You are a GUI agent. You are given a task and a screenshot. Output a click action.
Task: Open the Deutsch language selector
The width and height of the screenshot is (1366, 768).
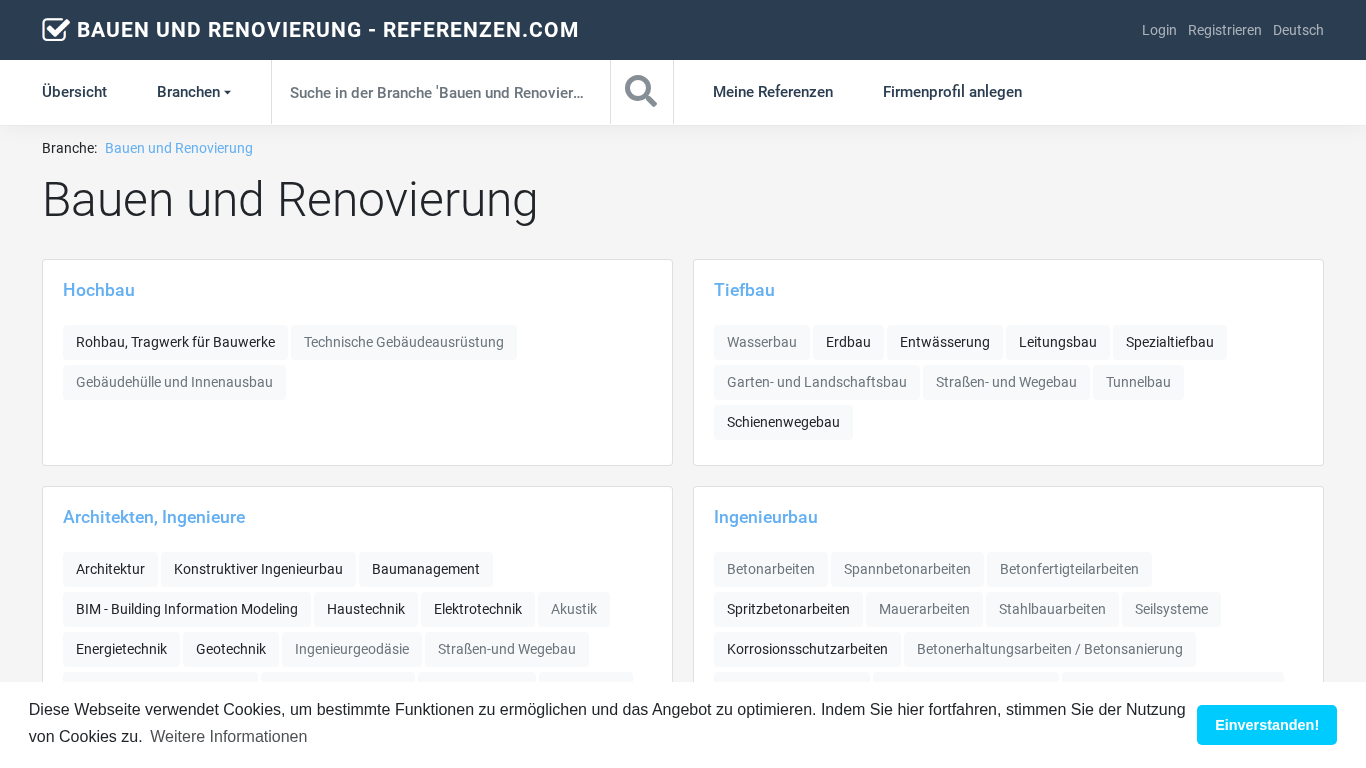coord(1298,30)
